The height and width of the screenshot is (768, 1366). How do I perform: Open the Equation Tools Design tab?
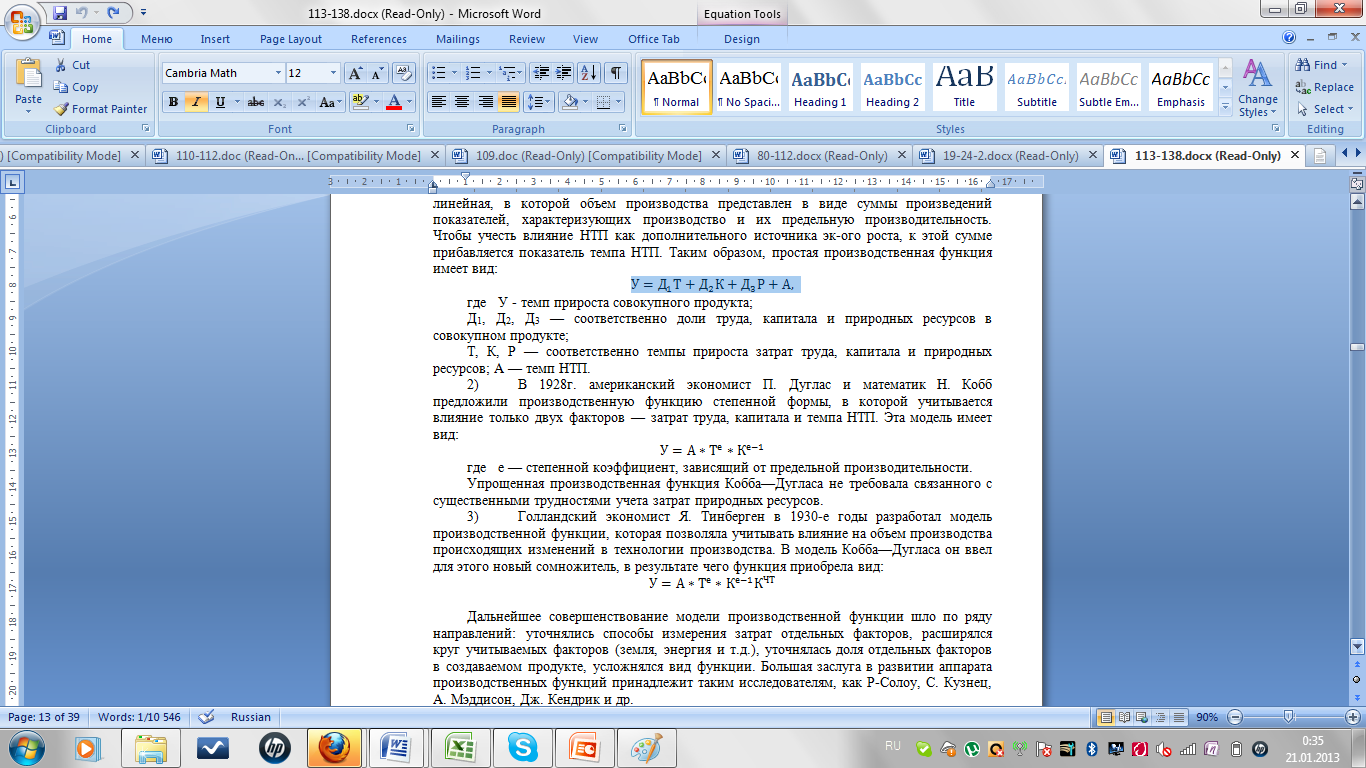[x=742, y=39]
